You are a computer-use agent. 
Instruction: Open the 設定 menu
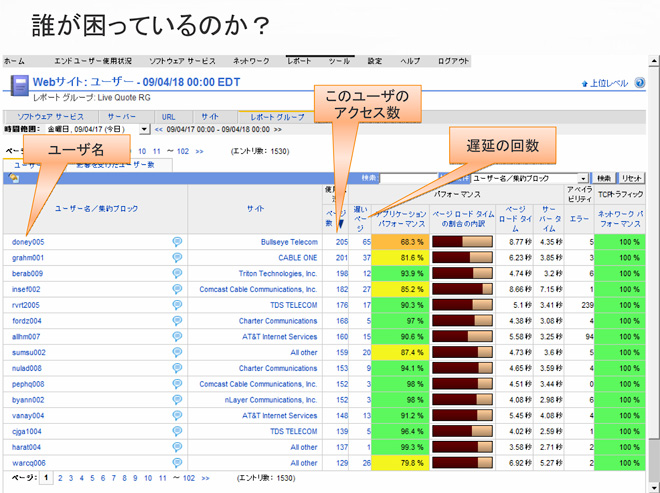(375, 61)
